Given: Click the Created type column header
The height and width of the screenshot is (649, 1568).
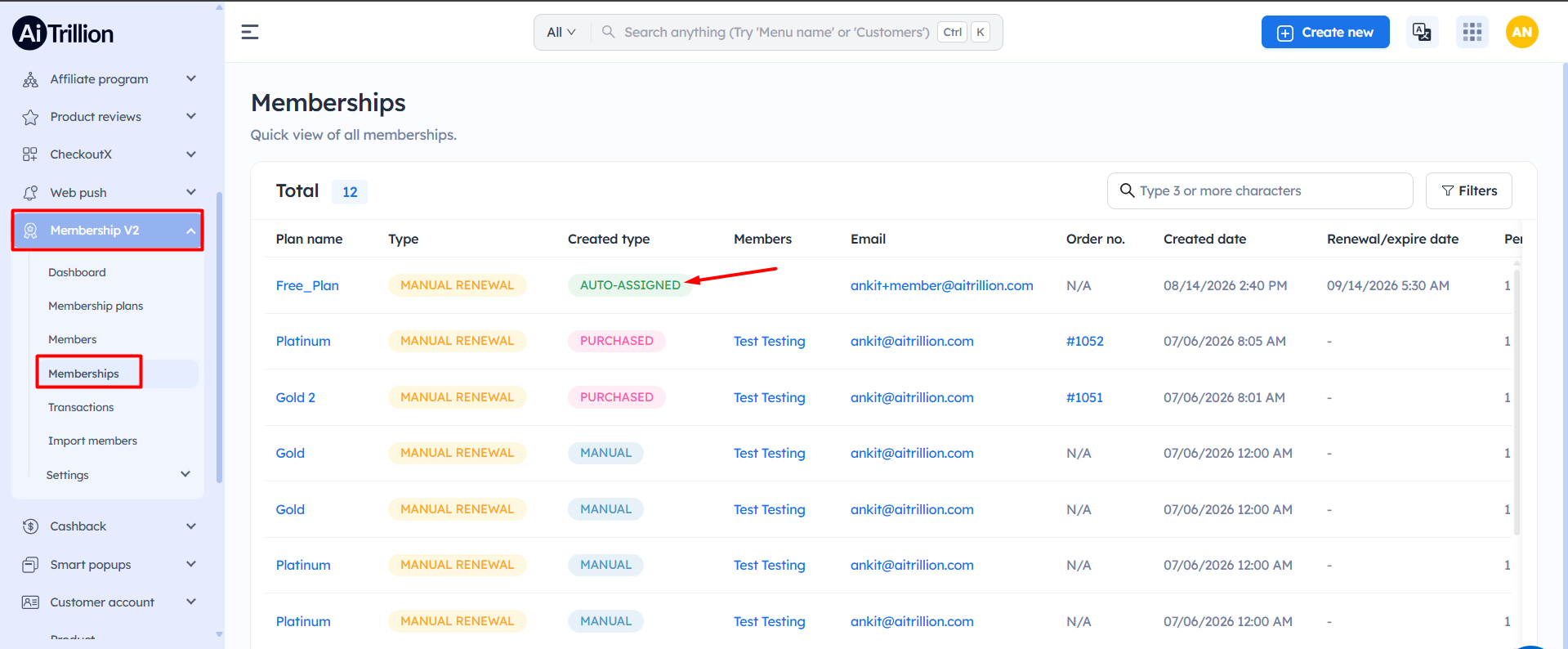Looking at the screenshot, I should 609,239.
